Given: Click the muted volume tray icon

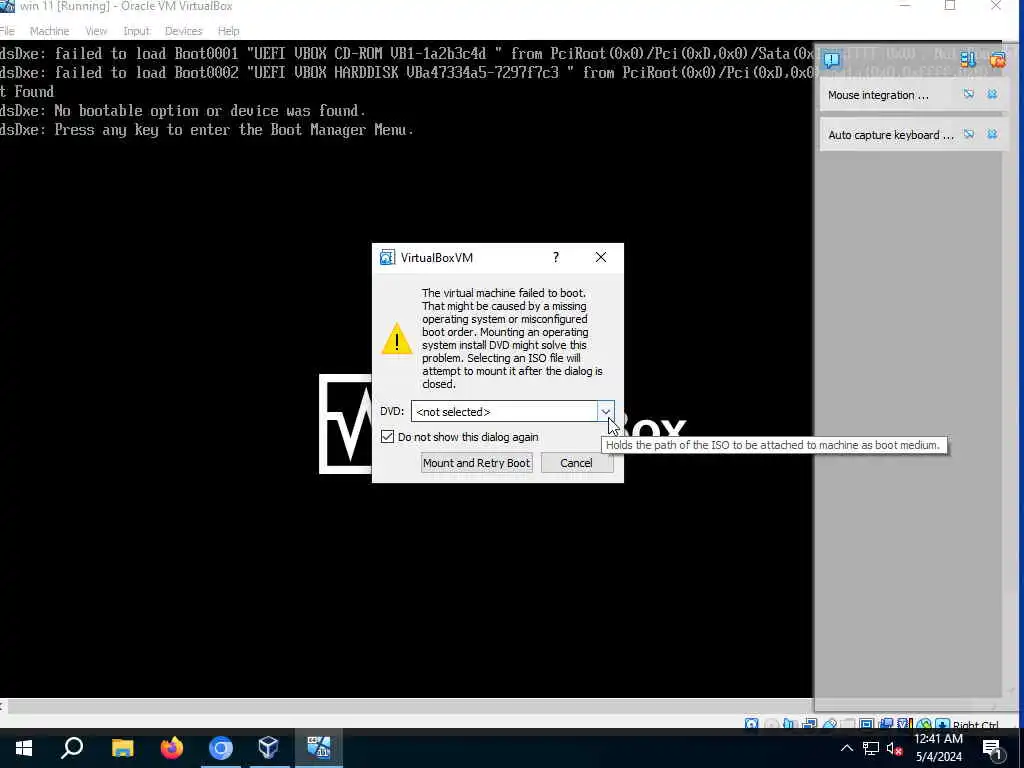Looking at the screenshot, I should point(893,749).
